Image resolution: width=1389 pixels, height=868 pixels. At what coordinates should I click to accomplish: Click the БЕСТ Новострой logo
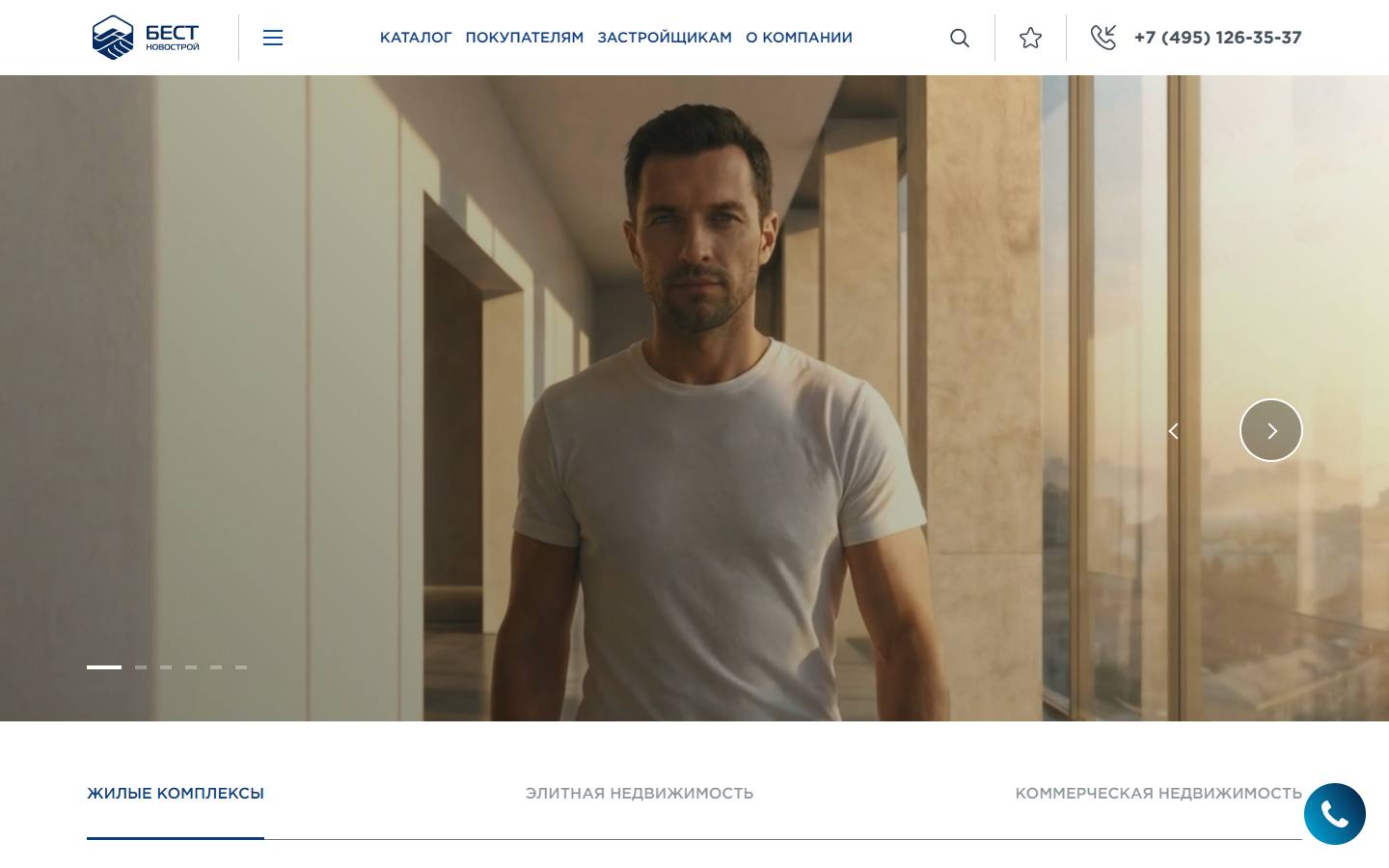click(146, 38)
